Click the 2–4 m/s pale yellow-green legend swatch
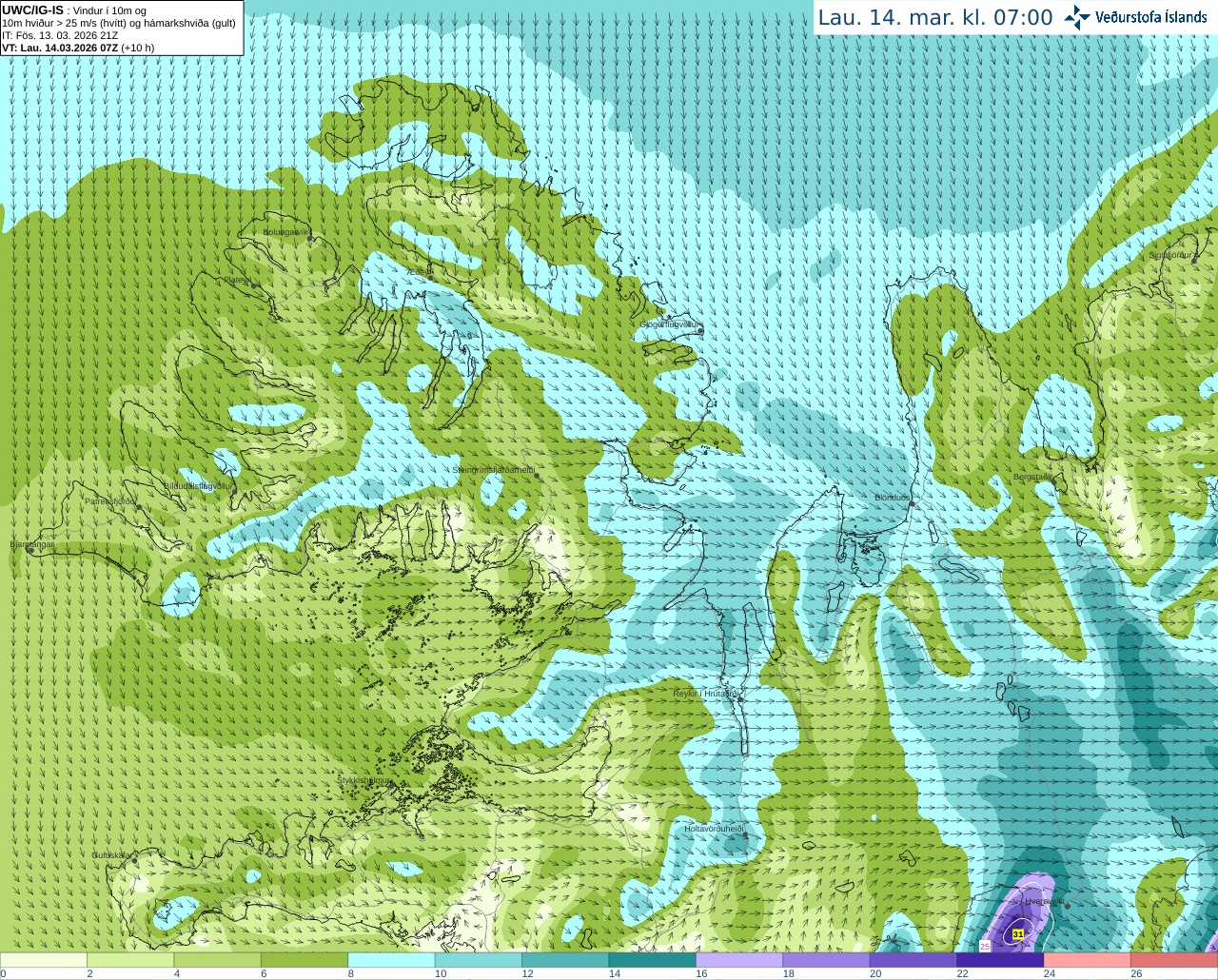 tap(130, 960)
